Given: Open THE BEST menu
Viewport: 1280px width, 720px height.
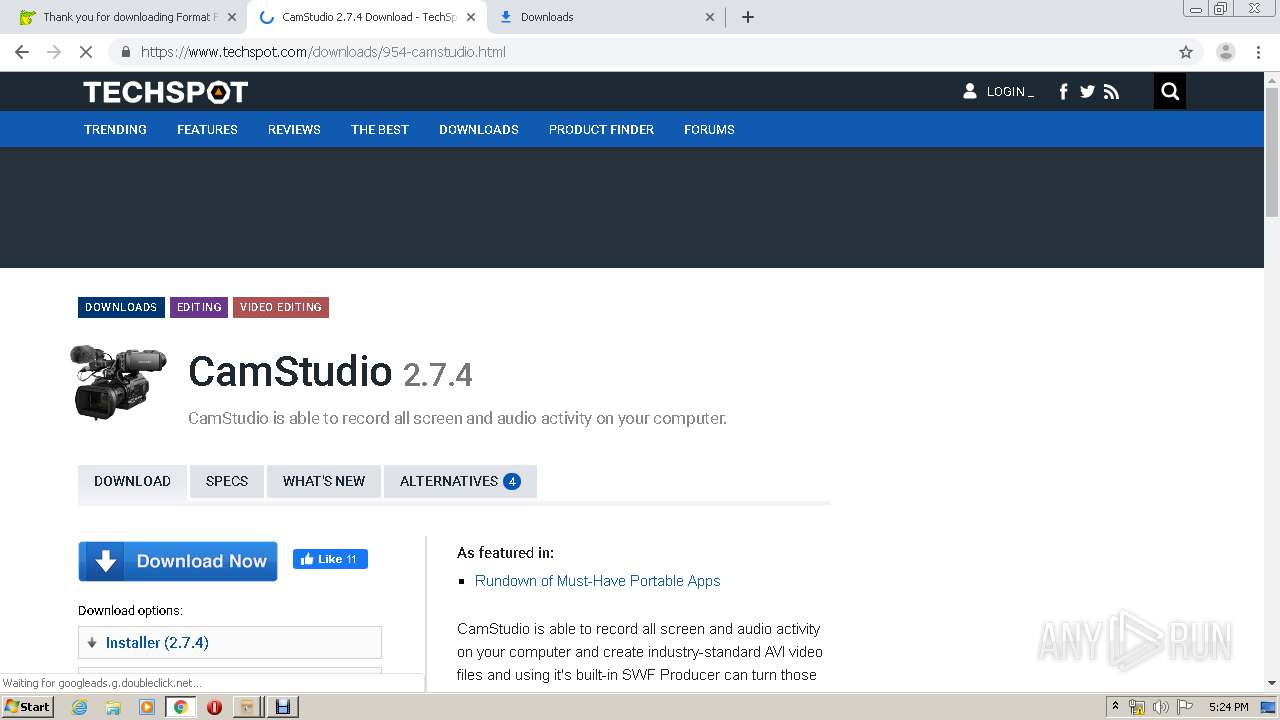Looking at the screenshot, I should [x=380, y=129].
